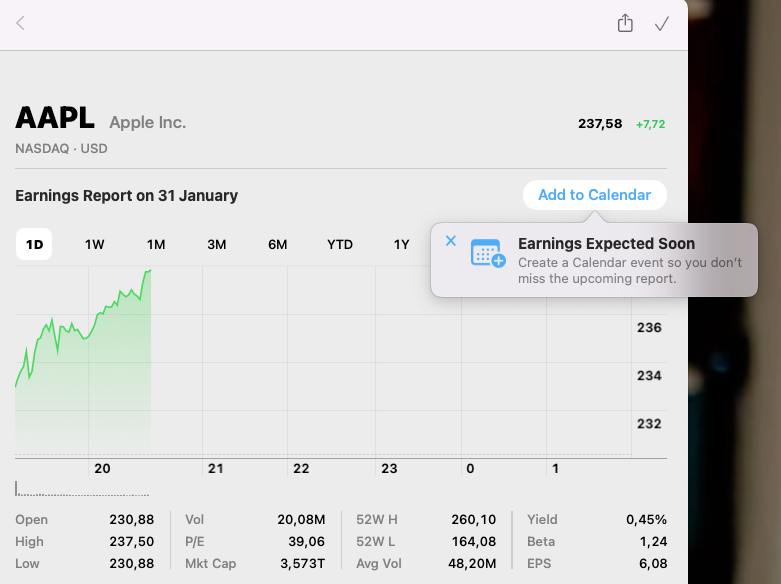Click the Mkt Cap value 3,573T
Screen dimensions: 781x584
tap(302, 564)
